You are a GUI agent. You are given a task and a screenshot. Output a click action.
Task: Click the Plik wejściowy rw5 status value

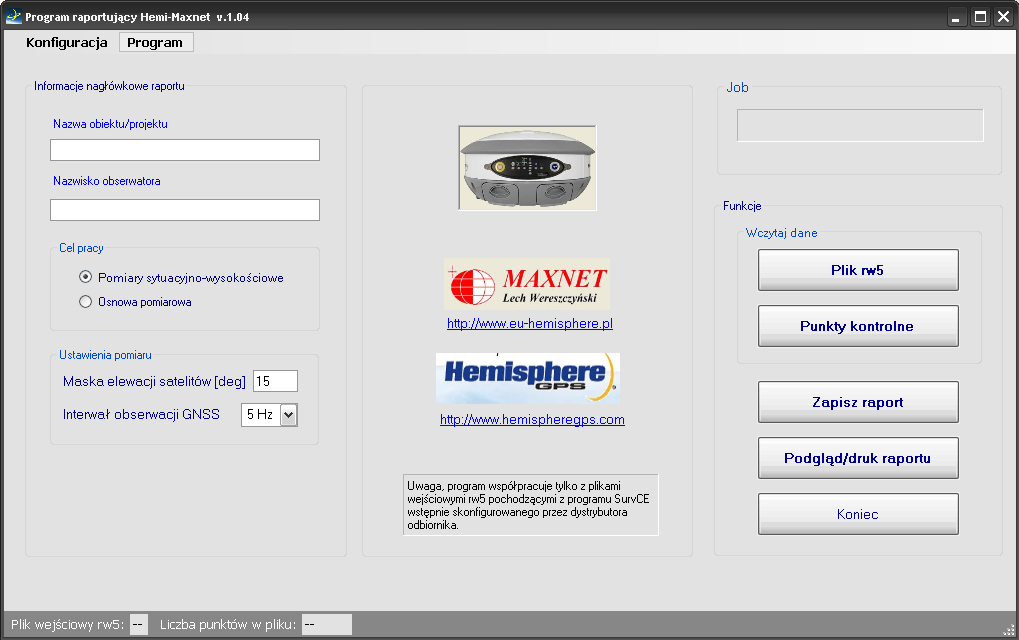pyautogui.click(x=138, y=624)
